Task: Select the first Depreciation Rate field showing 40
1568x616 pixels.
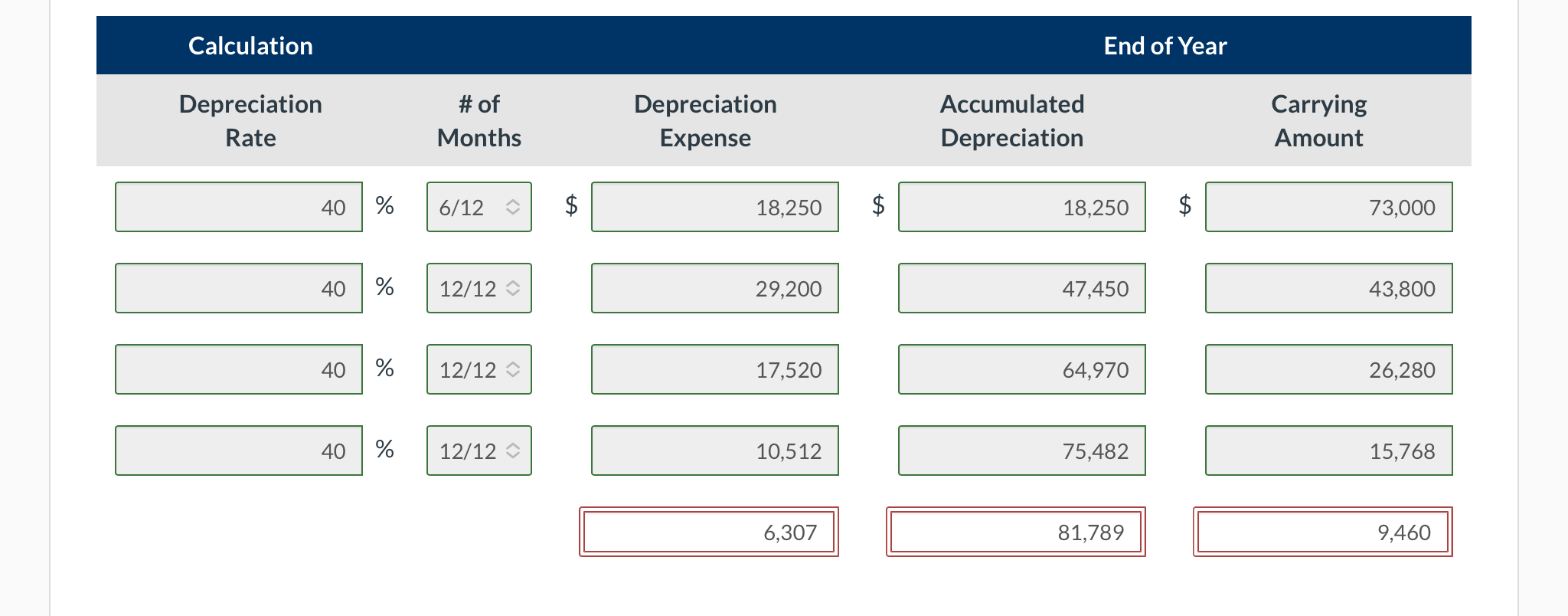Action: tap(238, 206)
